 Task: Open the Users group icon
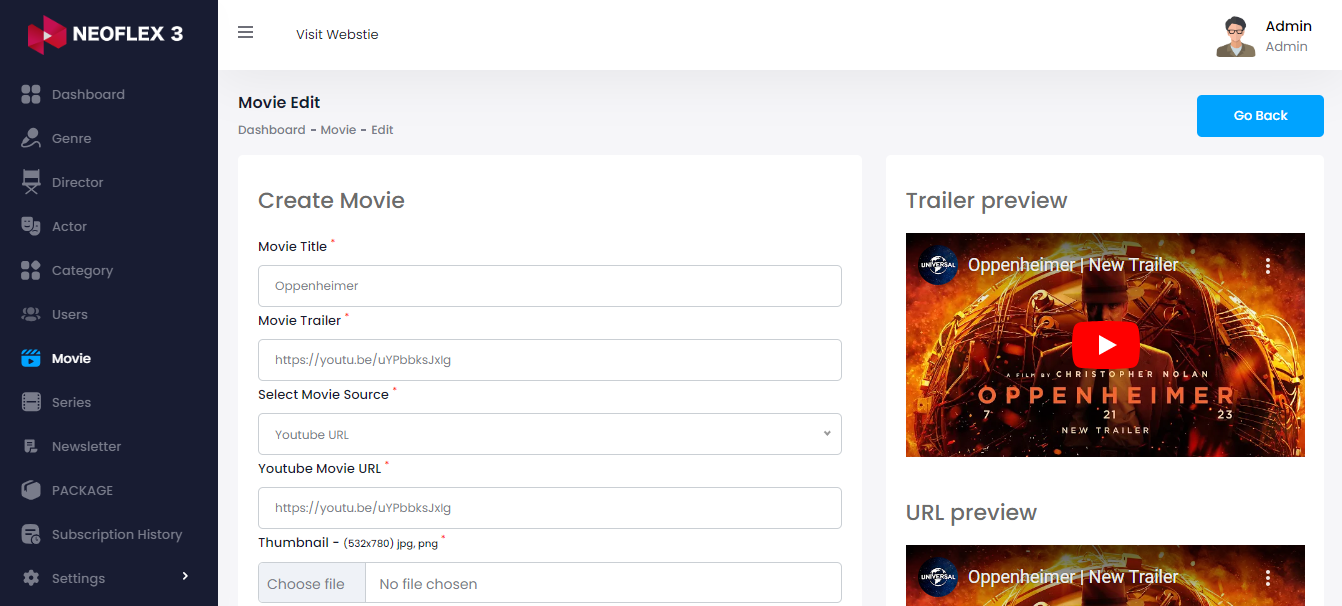click(32, 314)
